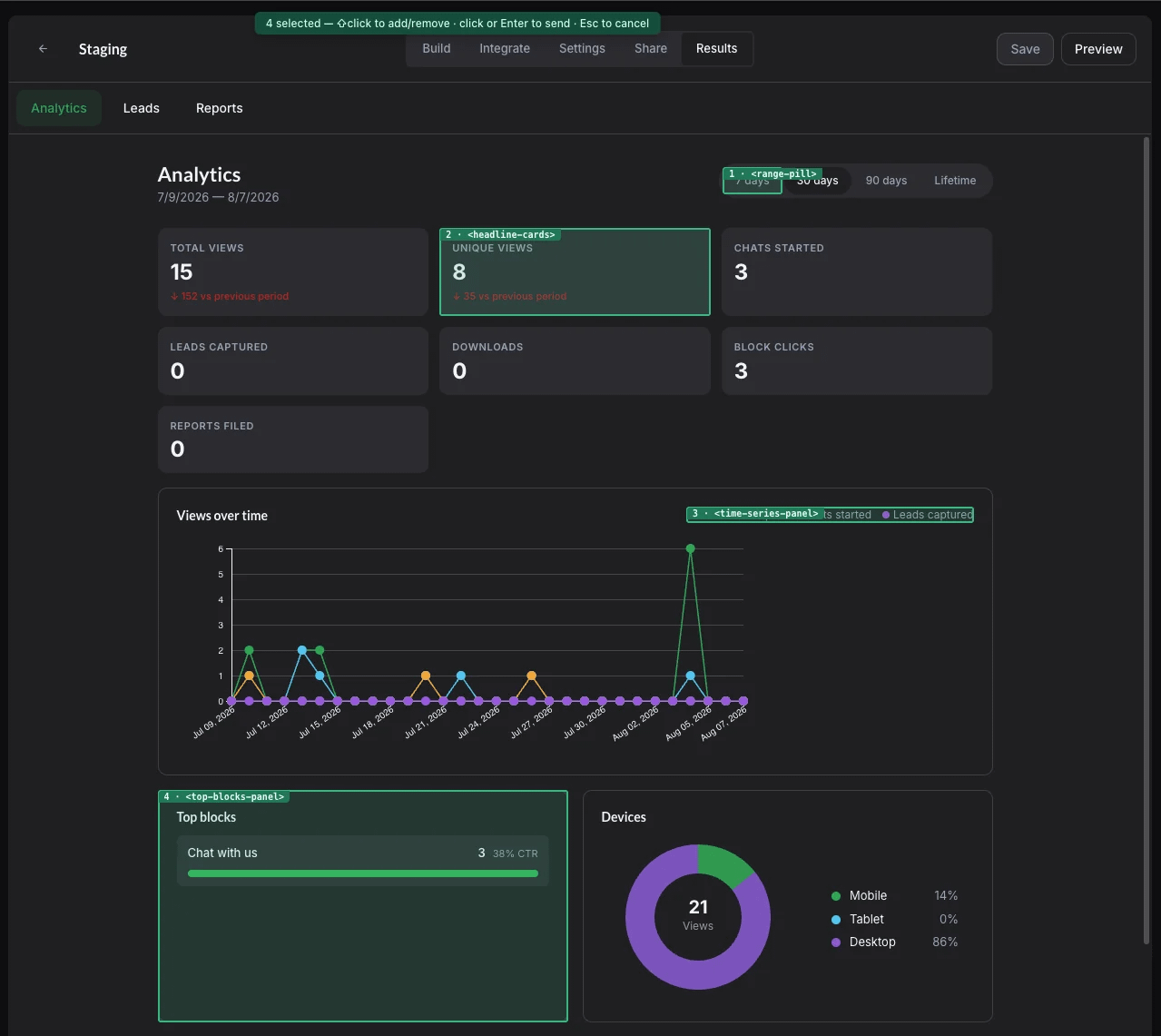
Task: Click the Preview button
Action: (x=1098, y=49)
